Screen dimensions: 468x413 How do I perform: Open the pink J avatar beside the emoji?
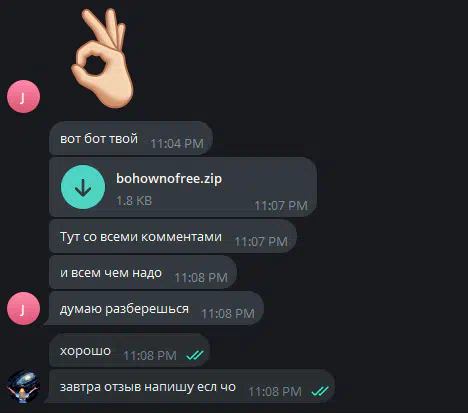coord(23,97)
